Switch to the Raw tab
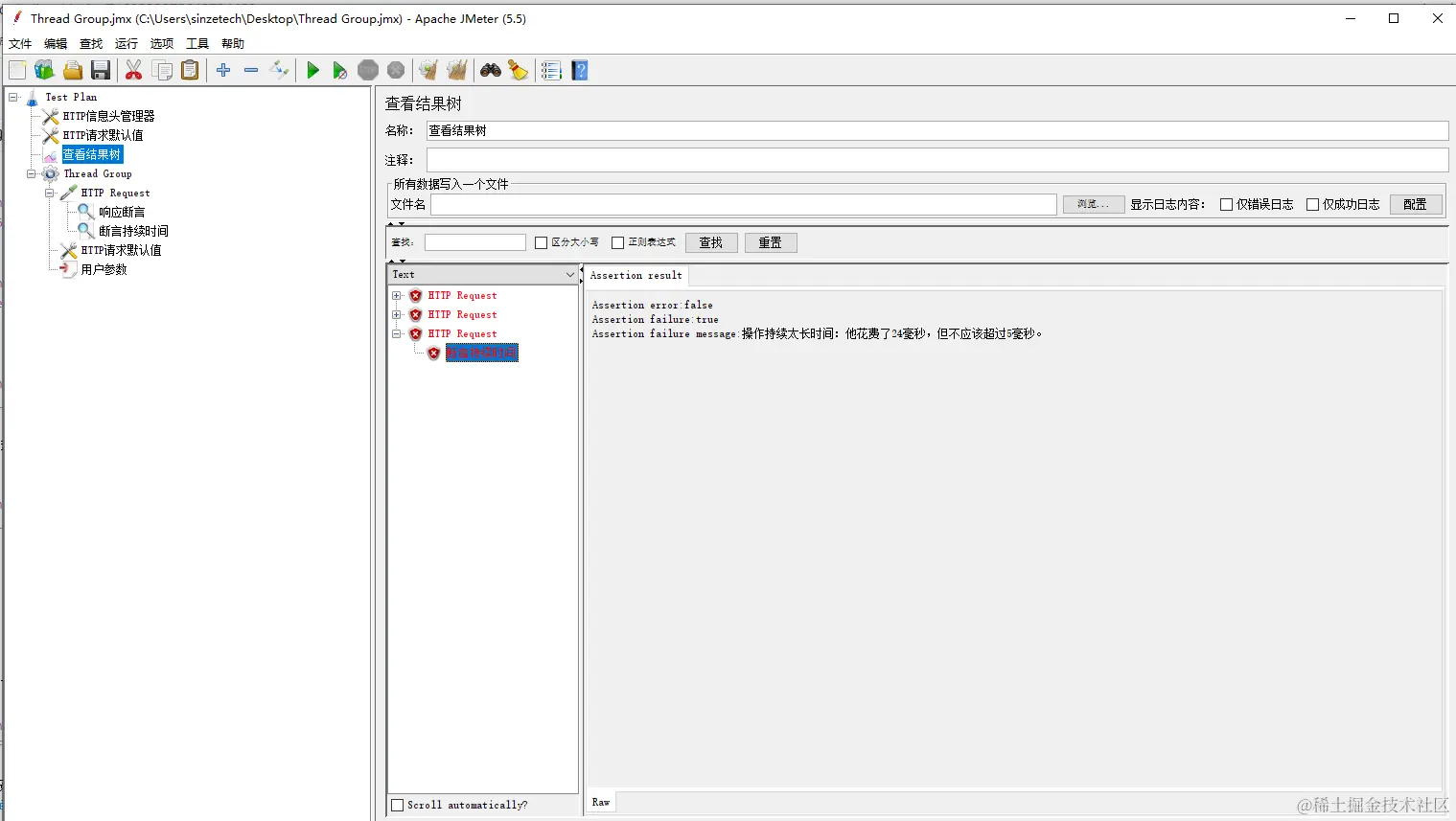 [601, 802]
